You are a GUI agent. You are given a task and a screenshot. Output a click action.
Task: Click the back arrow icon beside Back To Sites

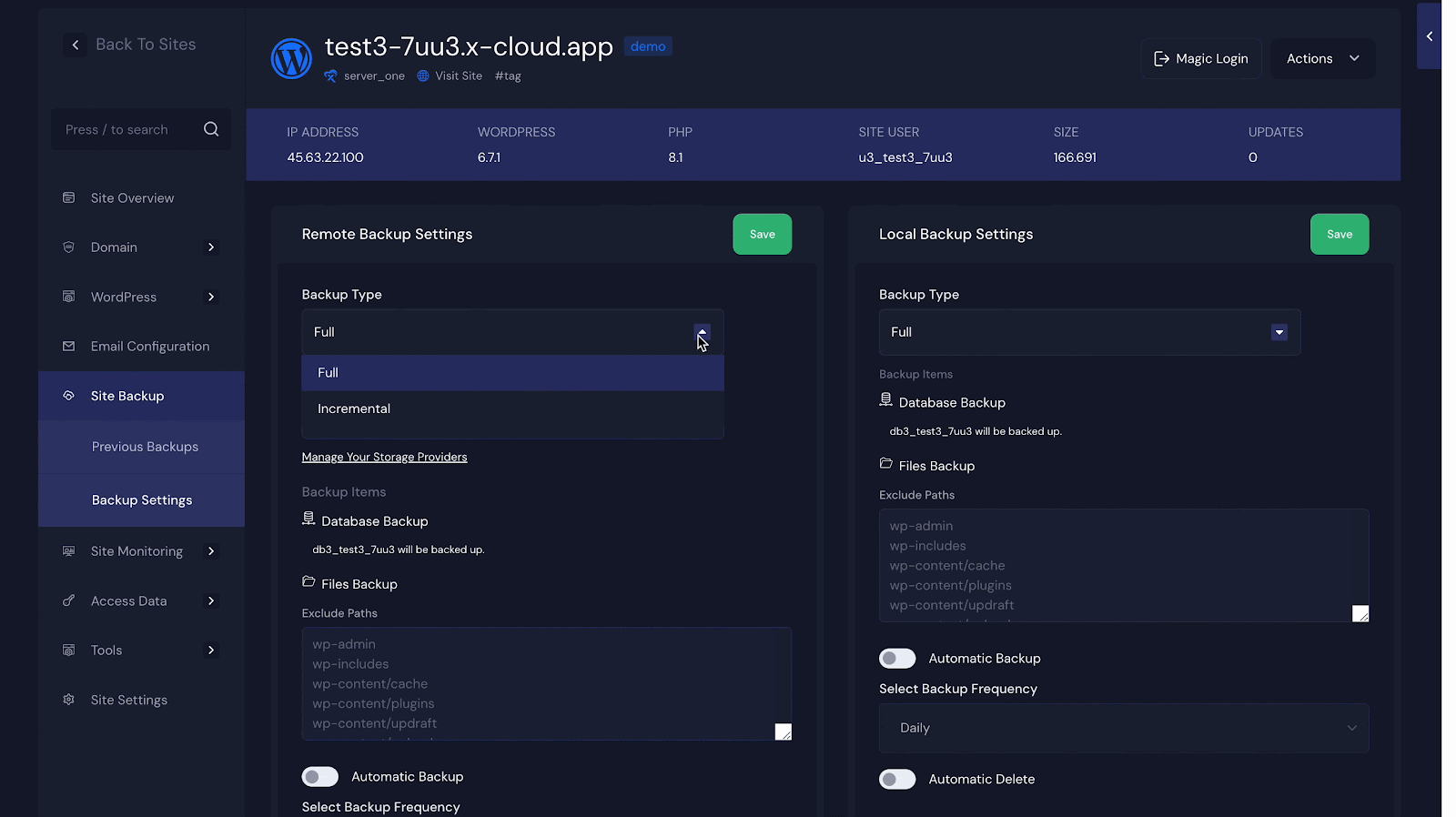(76, 45)
